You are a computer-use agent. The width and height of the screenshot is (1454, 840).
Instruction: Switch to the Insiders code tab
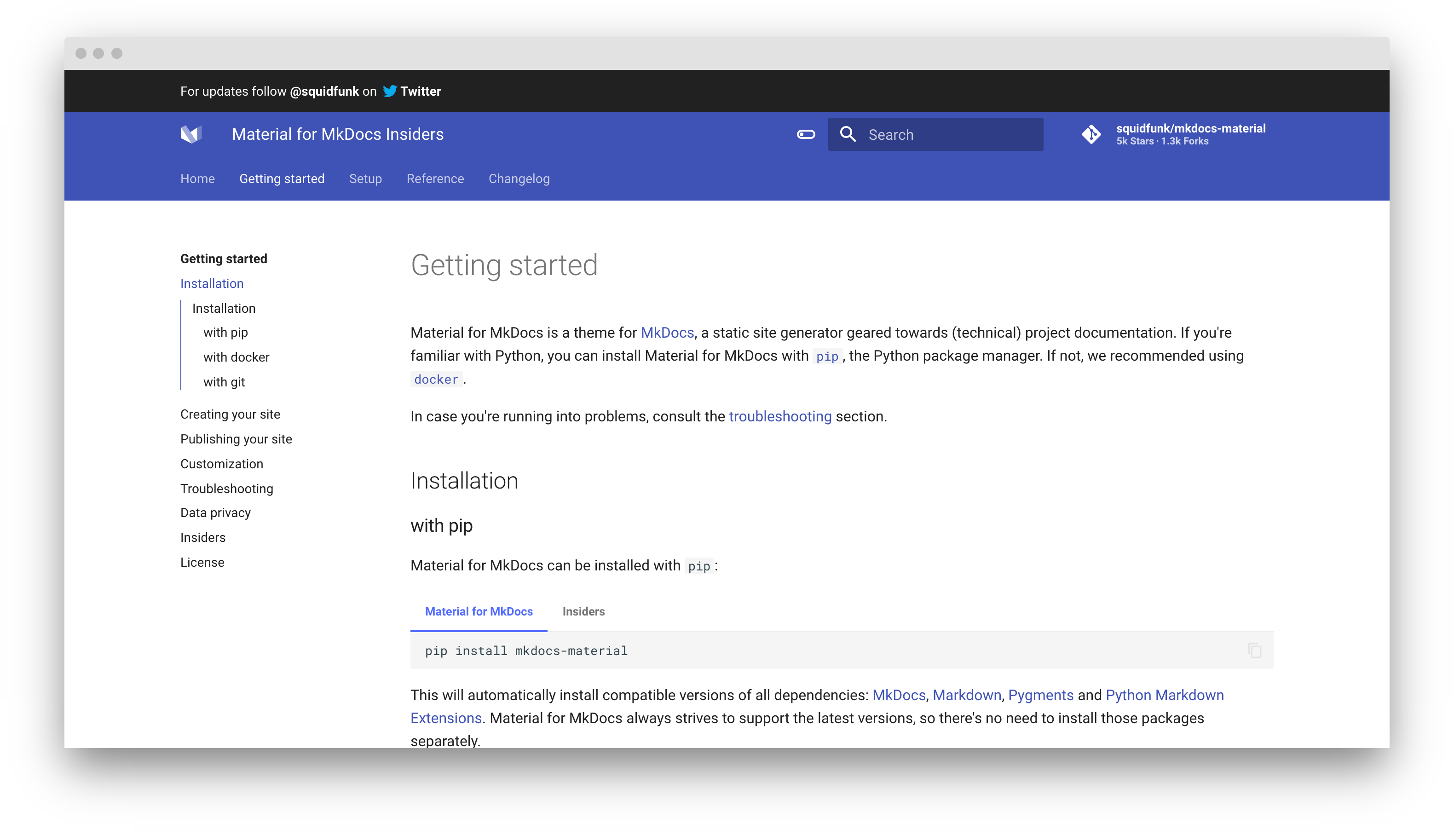point(583,611)
